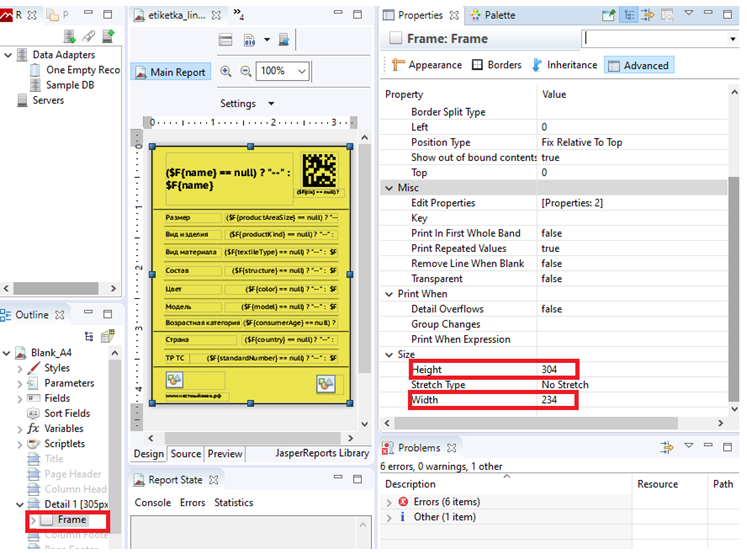
Task: Open the Settings dropdown menu
Action: [247, 103]
